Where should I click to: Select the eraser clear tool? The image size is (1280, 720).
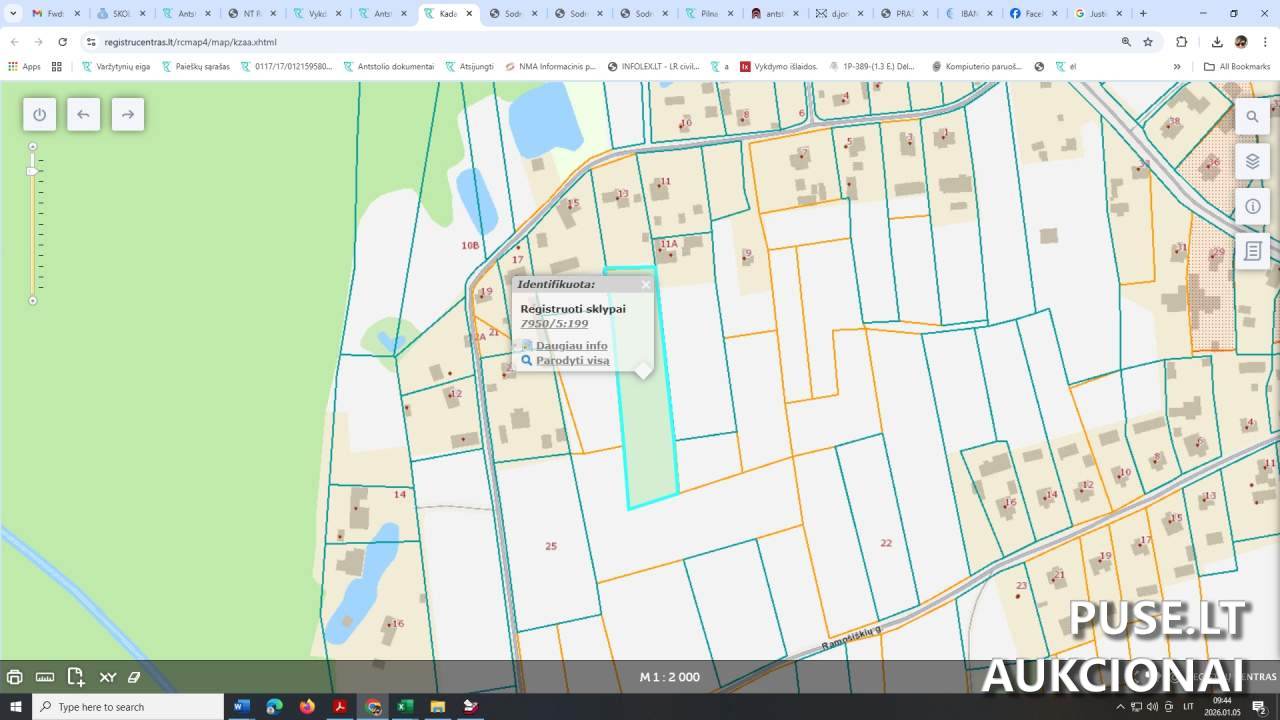coord(134,677)
